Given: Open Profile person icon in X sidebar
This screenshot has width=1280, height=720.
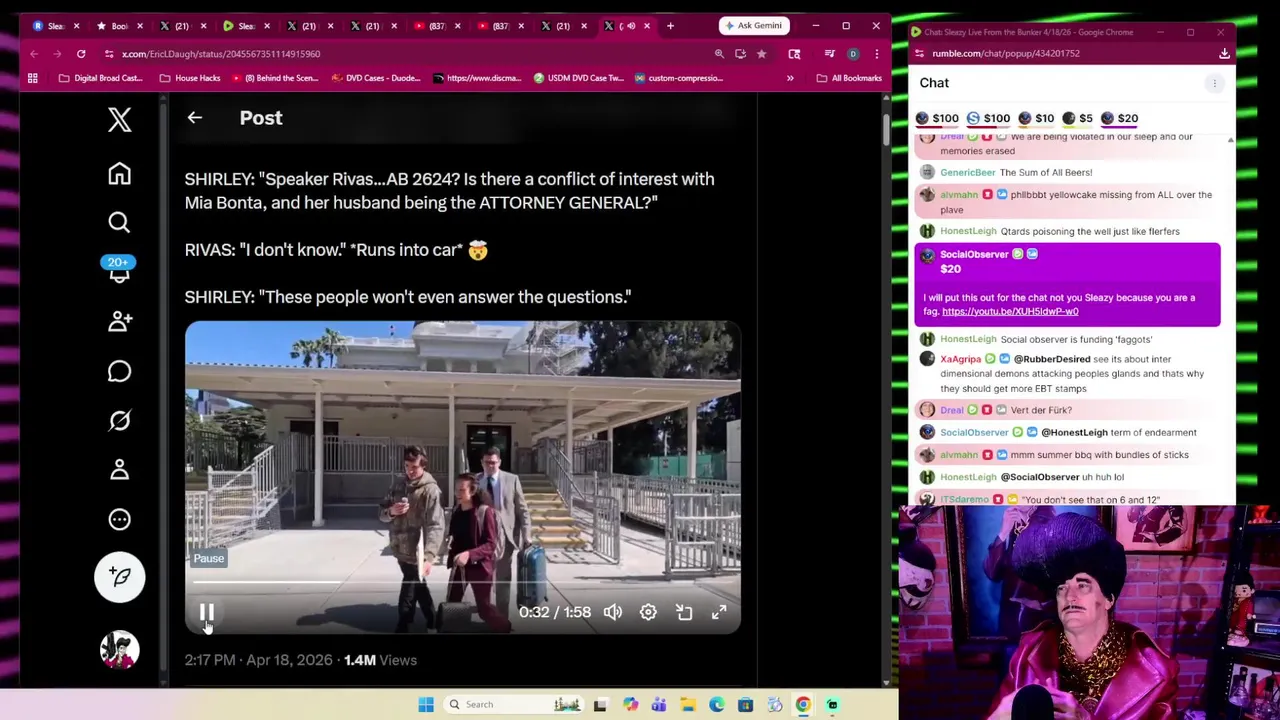Looking at the screenshot, I should [x=119, y=469].
